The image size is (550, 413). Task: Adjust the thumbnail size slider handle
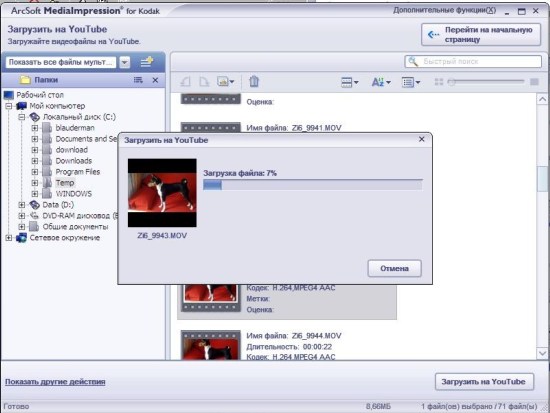tap(452, 82)
